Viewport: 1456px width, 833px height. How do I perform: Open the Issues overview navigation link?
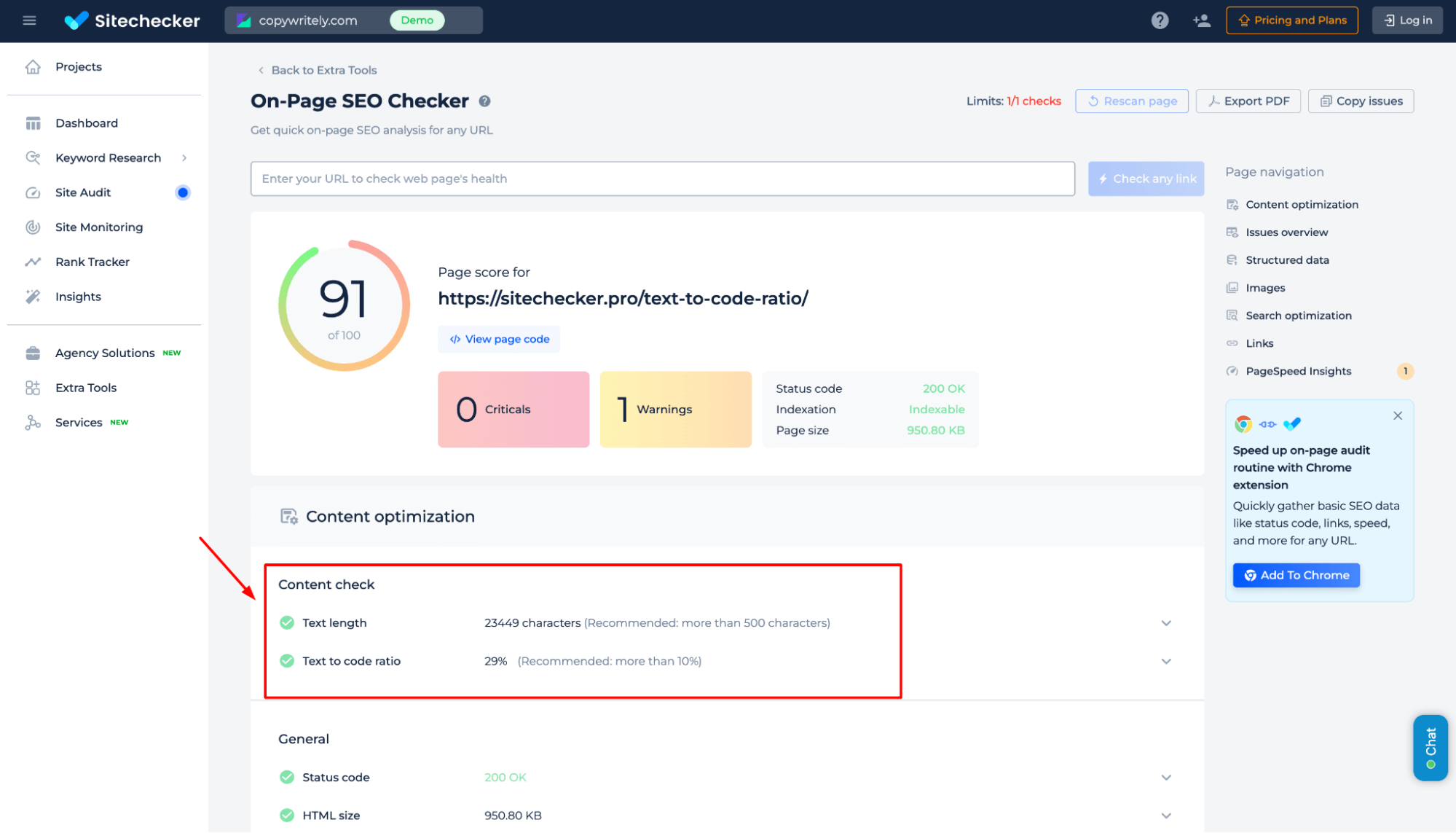[x=1287, y=232]
